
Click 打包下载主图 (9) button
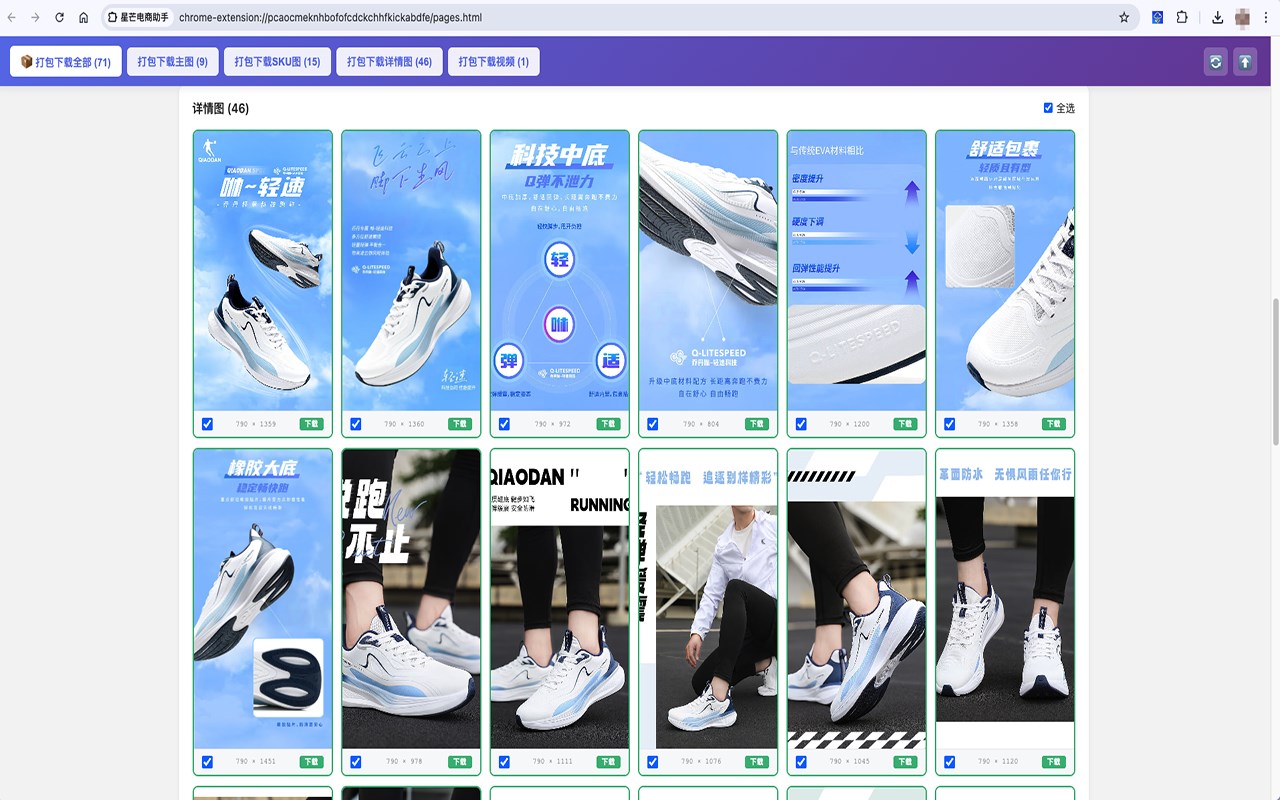173,62
